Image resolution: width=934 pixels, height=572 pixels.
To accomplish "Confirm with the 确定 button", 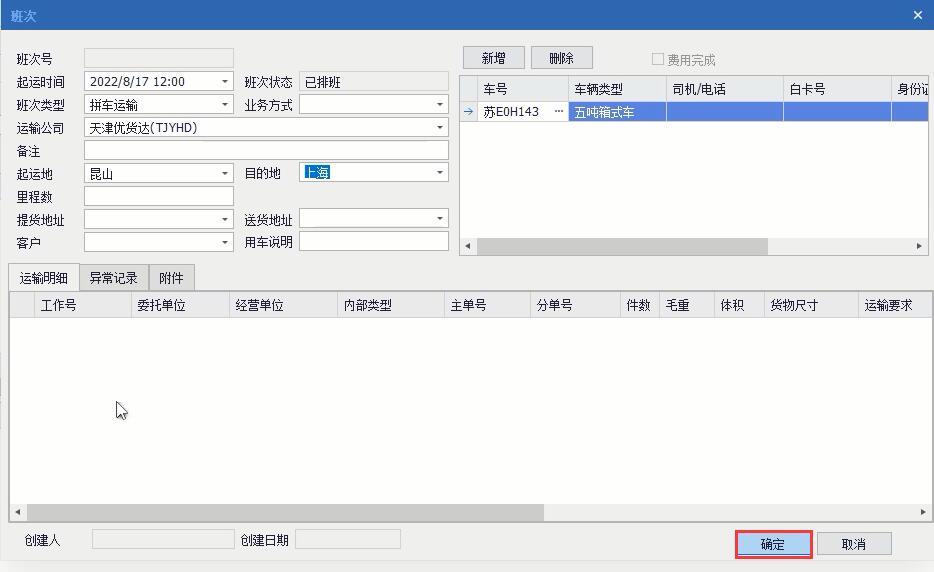I will click(x=773, y=544).
